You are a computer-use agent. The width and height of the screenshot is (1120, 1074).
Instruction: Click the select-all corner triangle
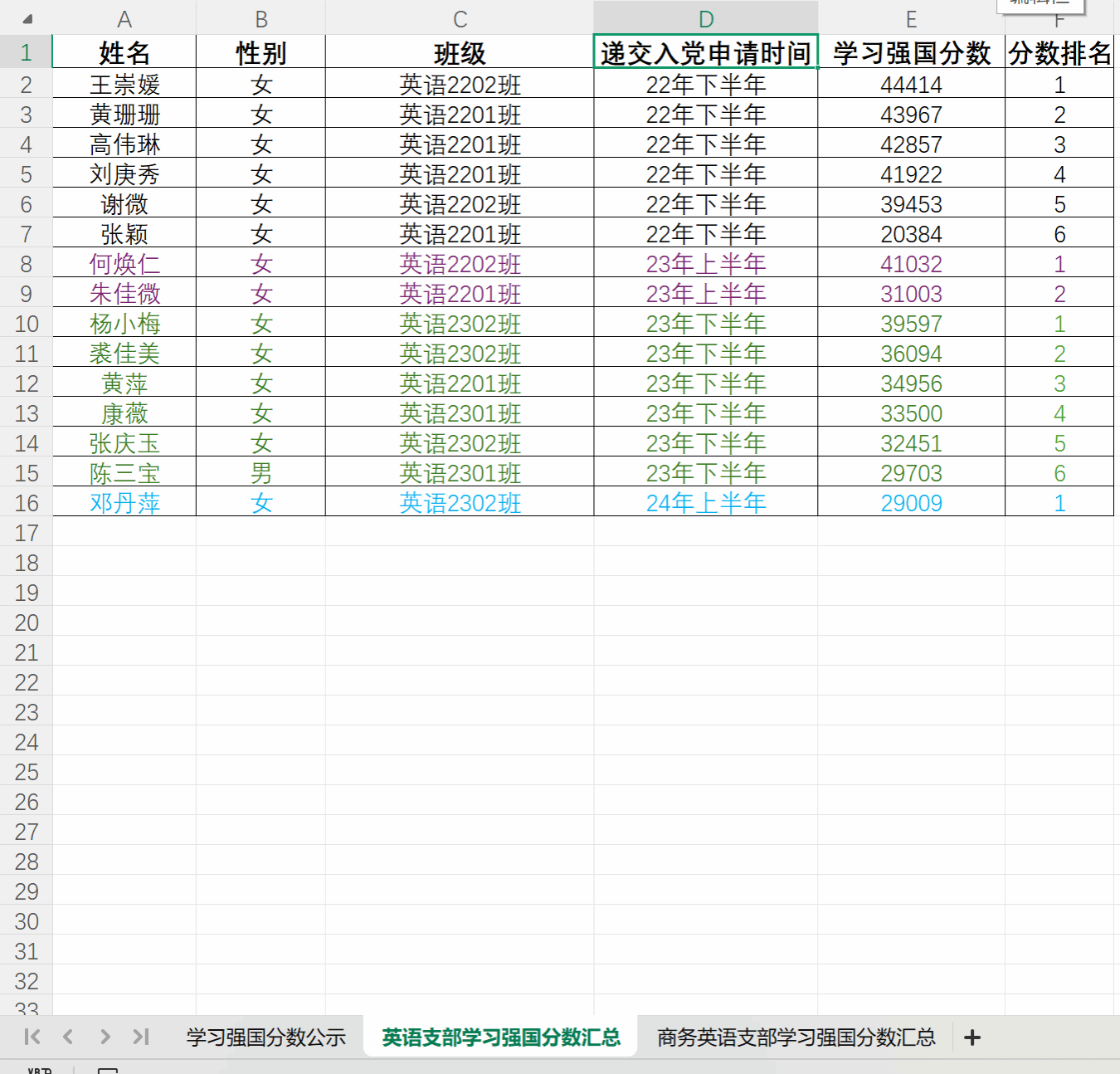pyautogui.click(x=27, y=18)
